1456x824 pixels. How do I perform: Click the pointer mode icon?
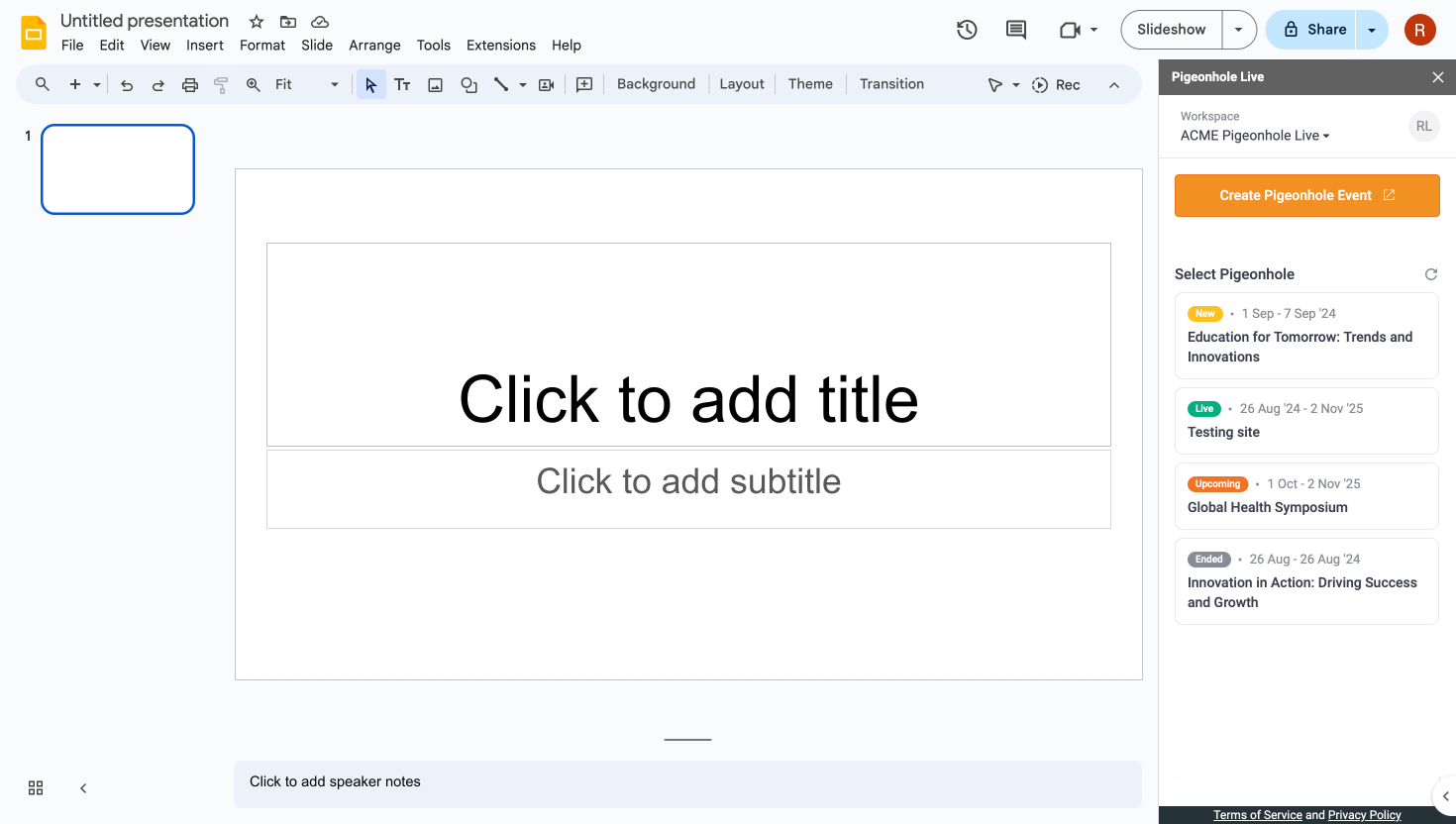click(x=994, y=85)
